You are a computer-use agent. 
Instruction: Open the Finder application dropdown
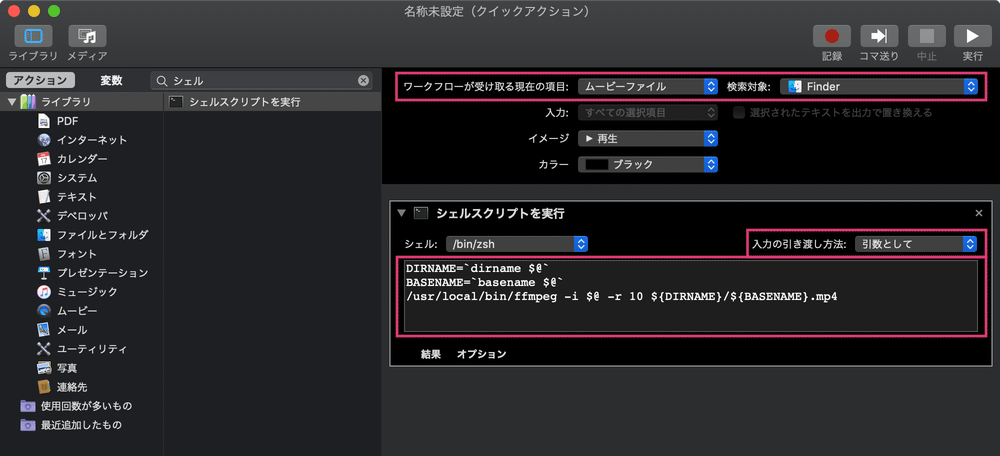point(879,87)
